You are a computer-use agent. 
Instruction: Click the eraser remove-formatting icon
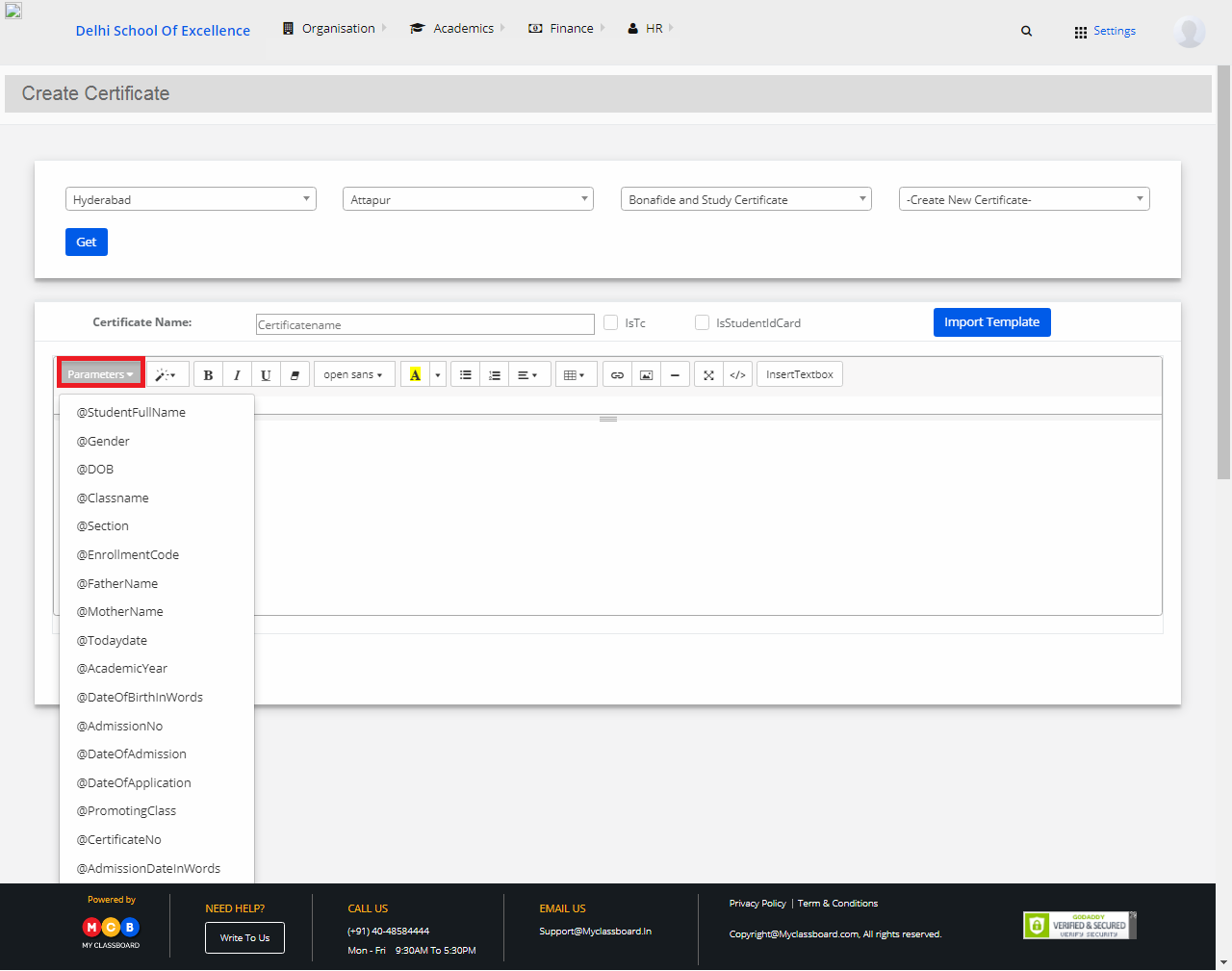click(x=295, y=374)
